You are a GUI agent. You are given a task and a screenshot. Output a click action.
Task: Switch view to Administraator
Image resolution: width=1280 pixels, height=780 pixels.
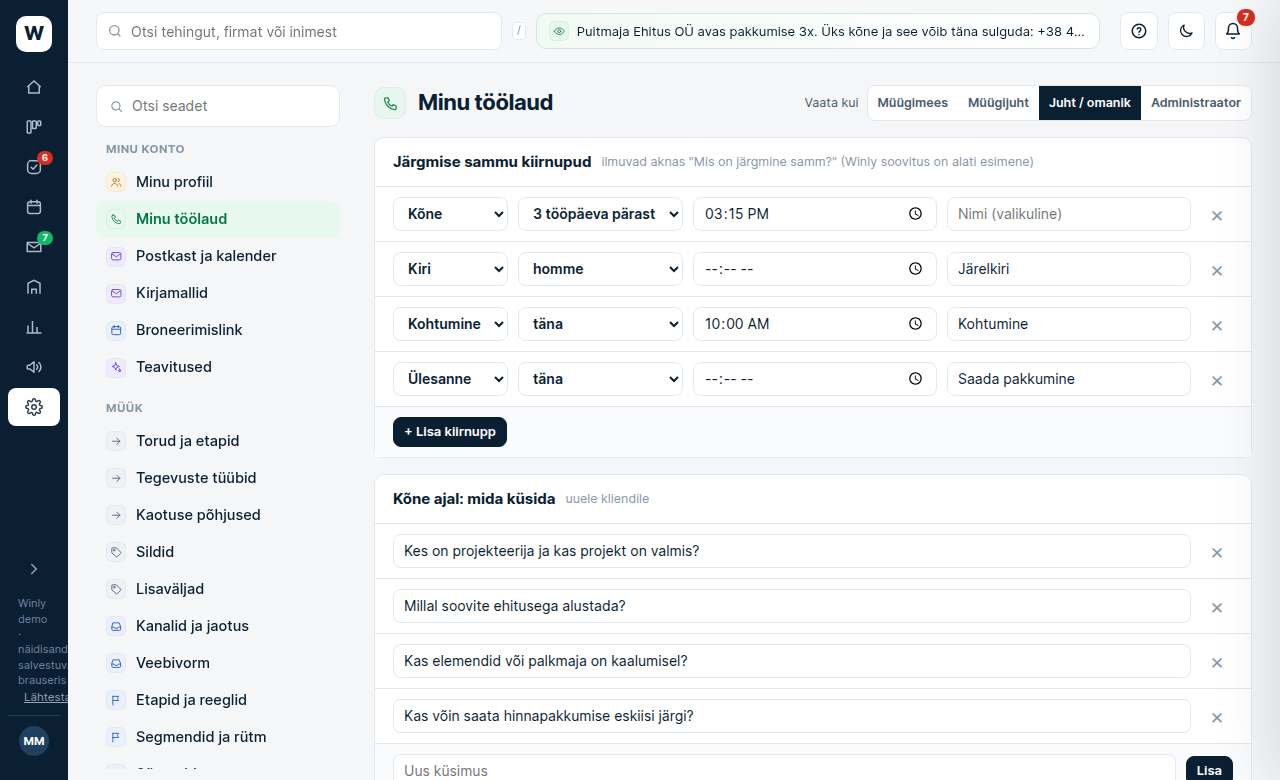coord(1196,103)
